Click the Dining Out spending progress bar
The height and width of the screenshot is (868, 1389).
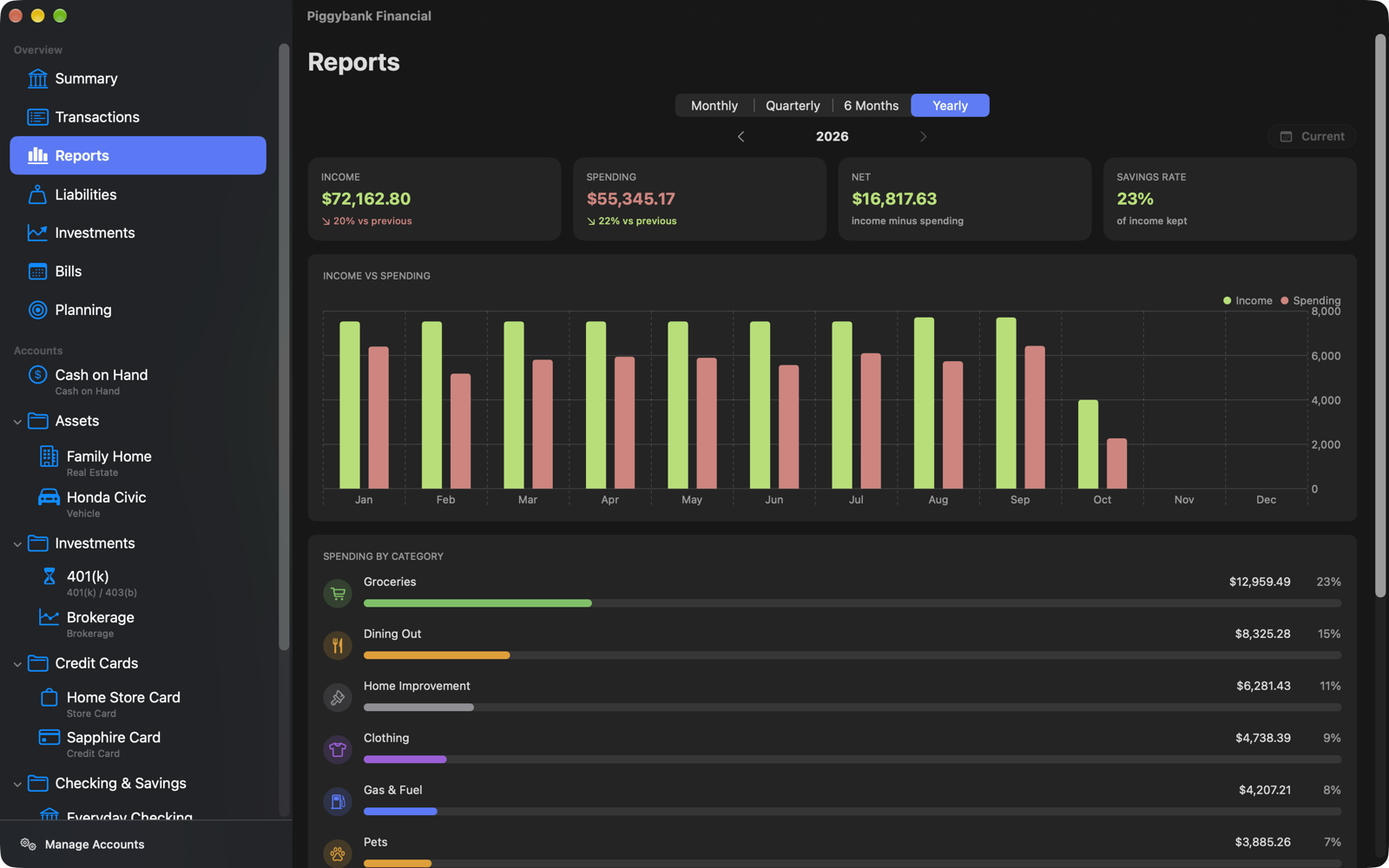[x=852, y=655]
